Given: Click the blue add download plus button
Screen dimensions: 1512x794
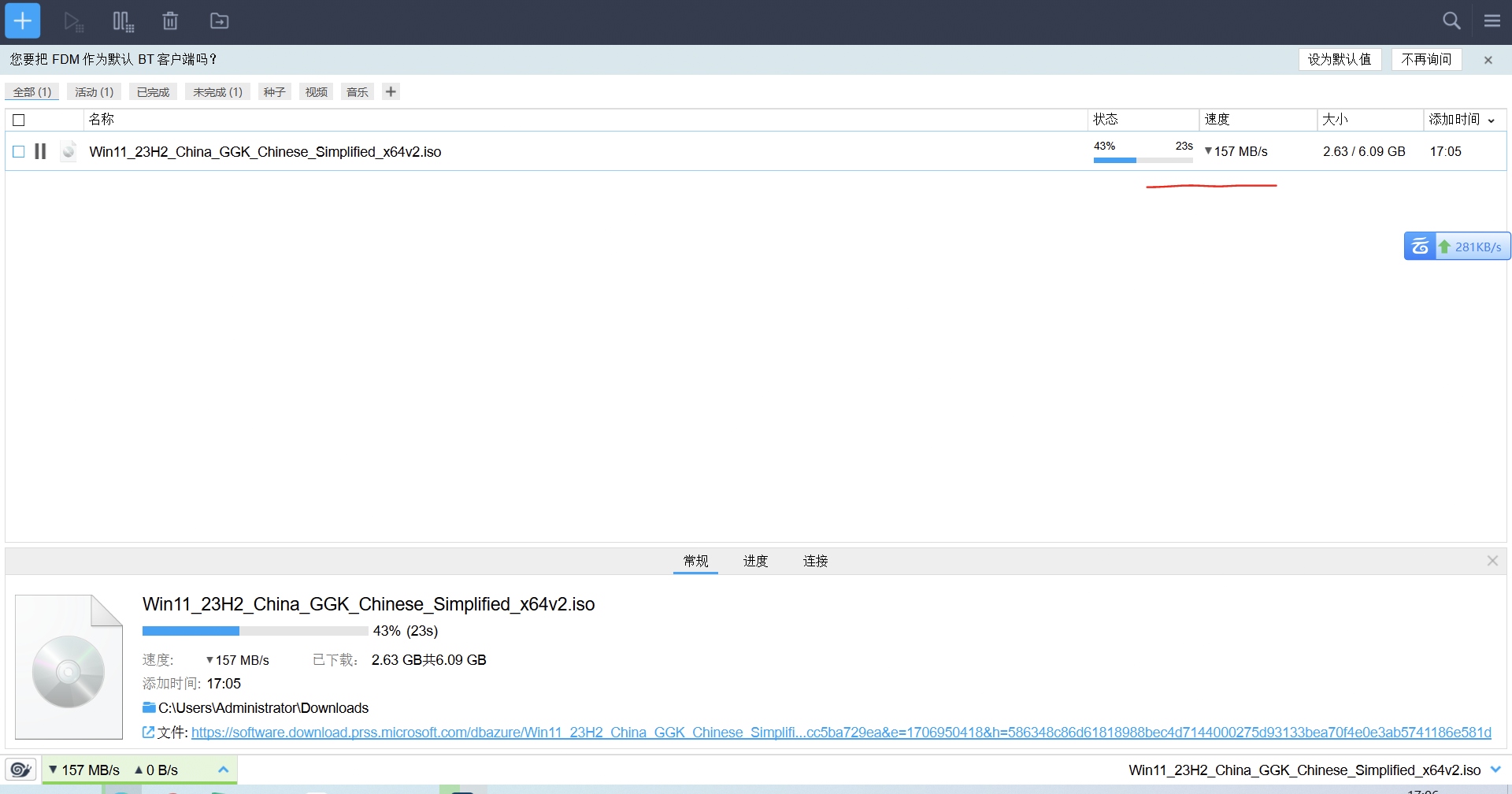Looking at the screenshot, I should coord(23,21).
